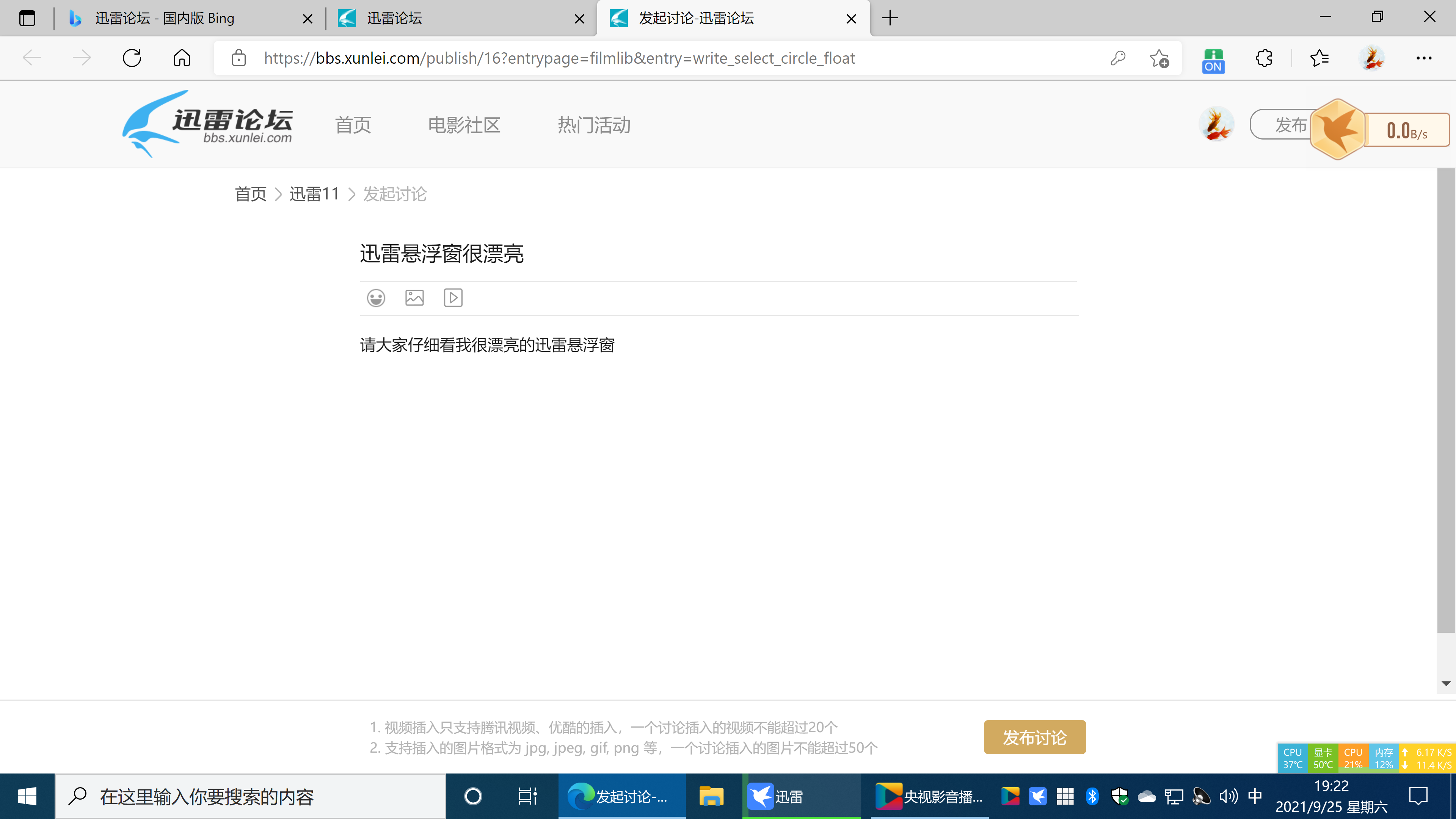Image resolution: width=1456 pixels, height=819 pixels.
Task: Open the 迅雷11 breadcrumb link
Action: (x=314, y=194)
